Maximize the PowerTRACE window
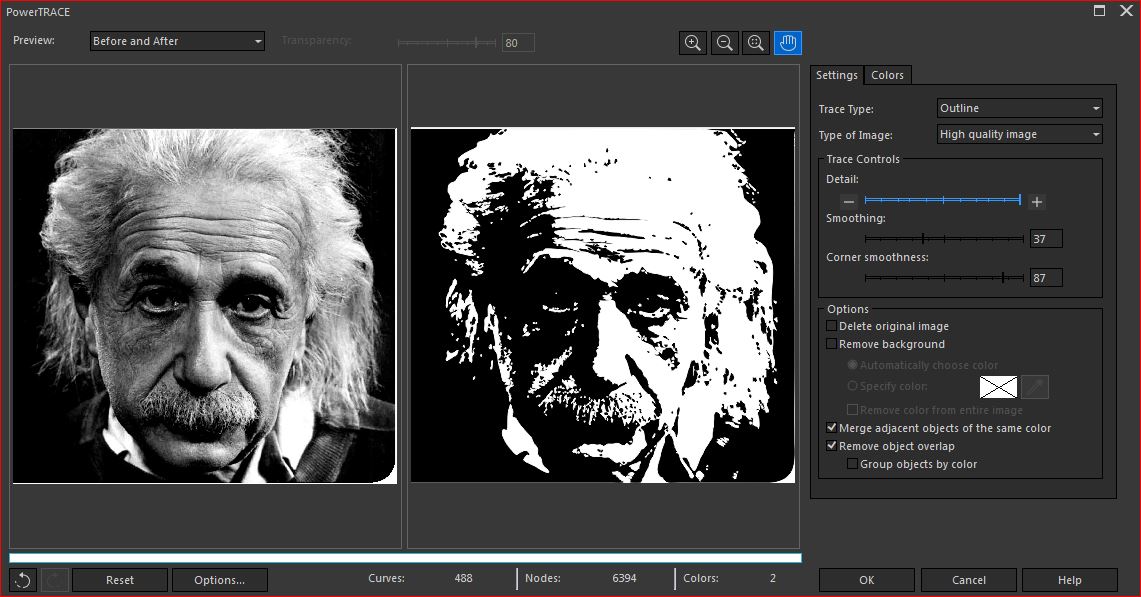The height and width of the screenshot is (597, 1141). [1100, 11]
